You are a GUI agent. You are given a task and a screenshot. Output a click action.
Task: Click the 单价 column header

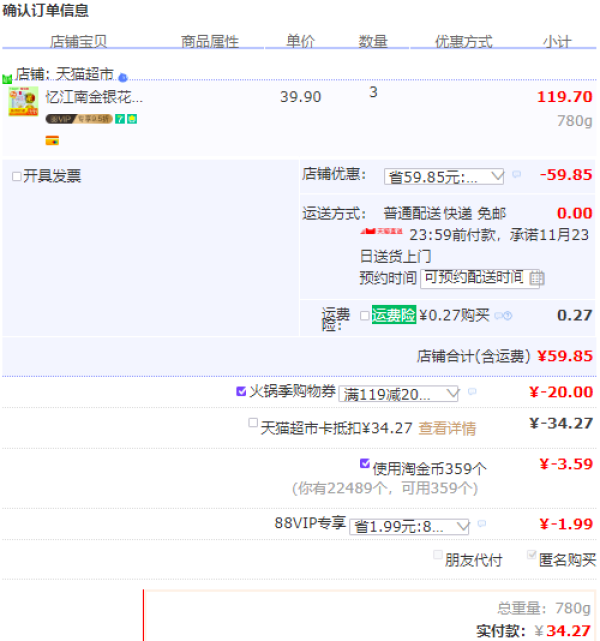pos(300,42)
